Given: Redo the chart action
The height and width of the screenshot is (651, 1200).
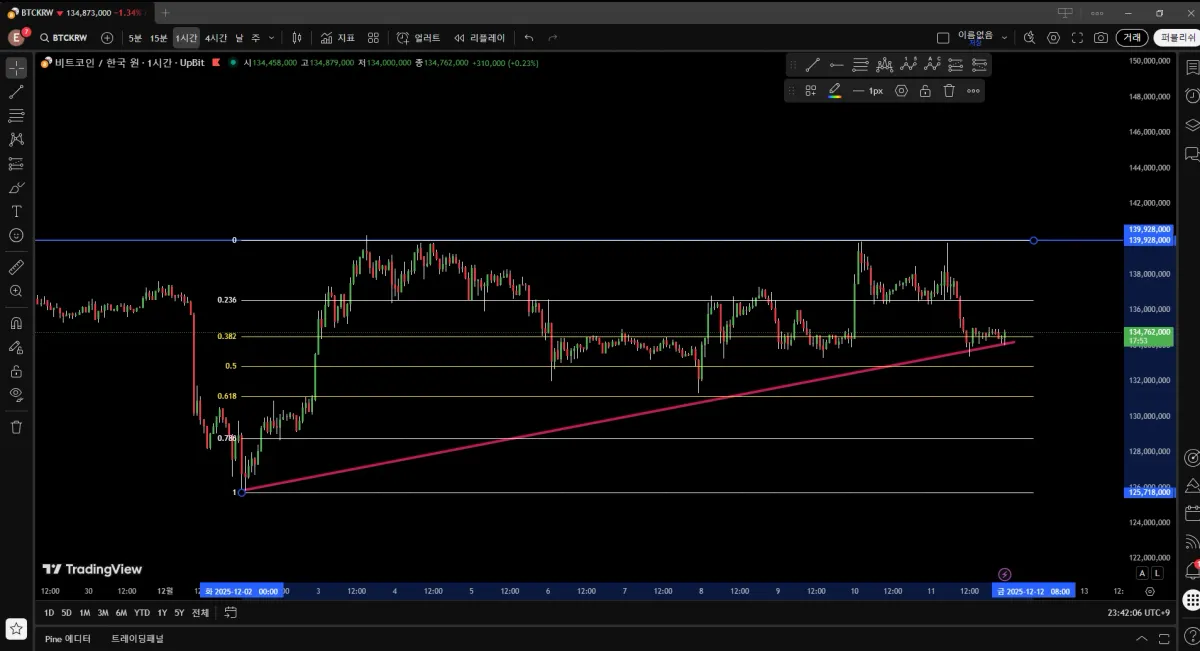Looking at the screenshot, I should point(552,38).
